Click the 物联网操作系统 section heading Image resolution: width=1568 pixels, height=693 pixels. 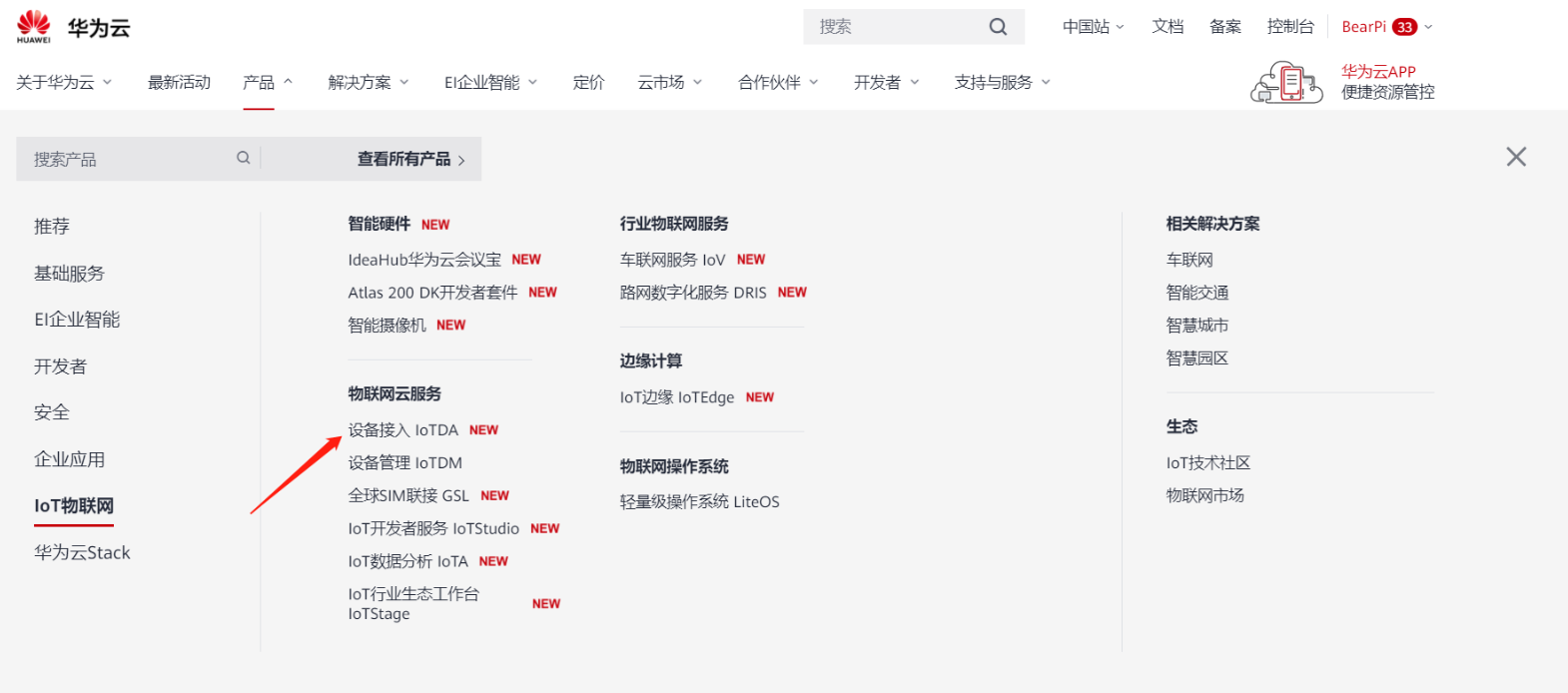(x=674, y=466)
